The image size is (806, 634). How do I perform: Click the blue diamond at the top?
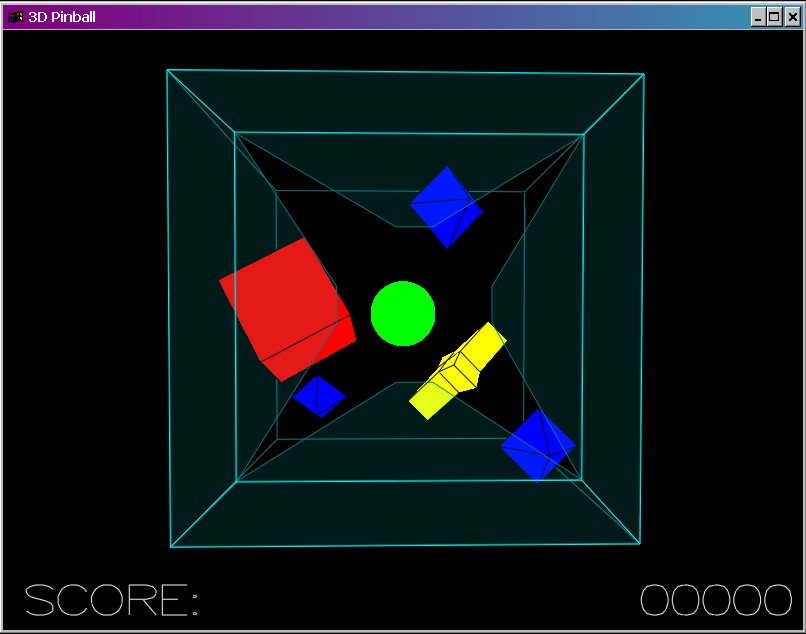coord(446,207)
